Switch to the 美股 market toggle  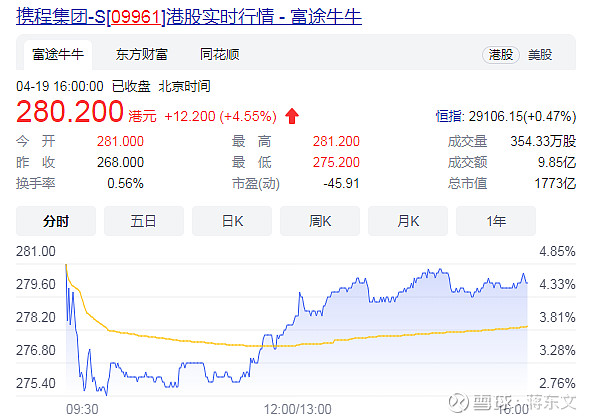540,55
